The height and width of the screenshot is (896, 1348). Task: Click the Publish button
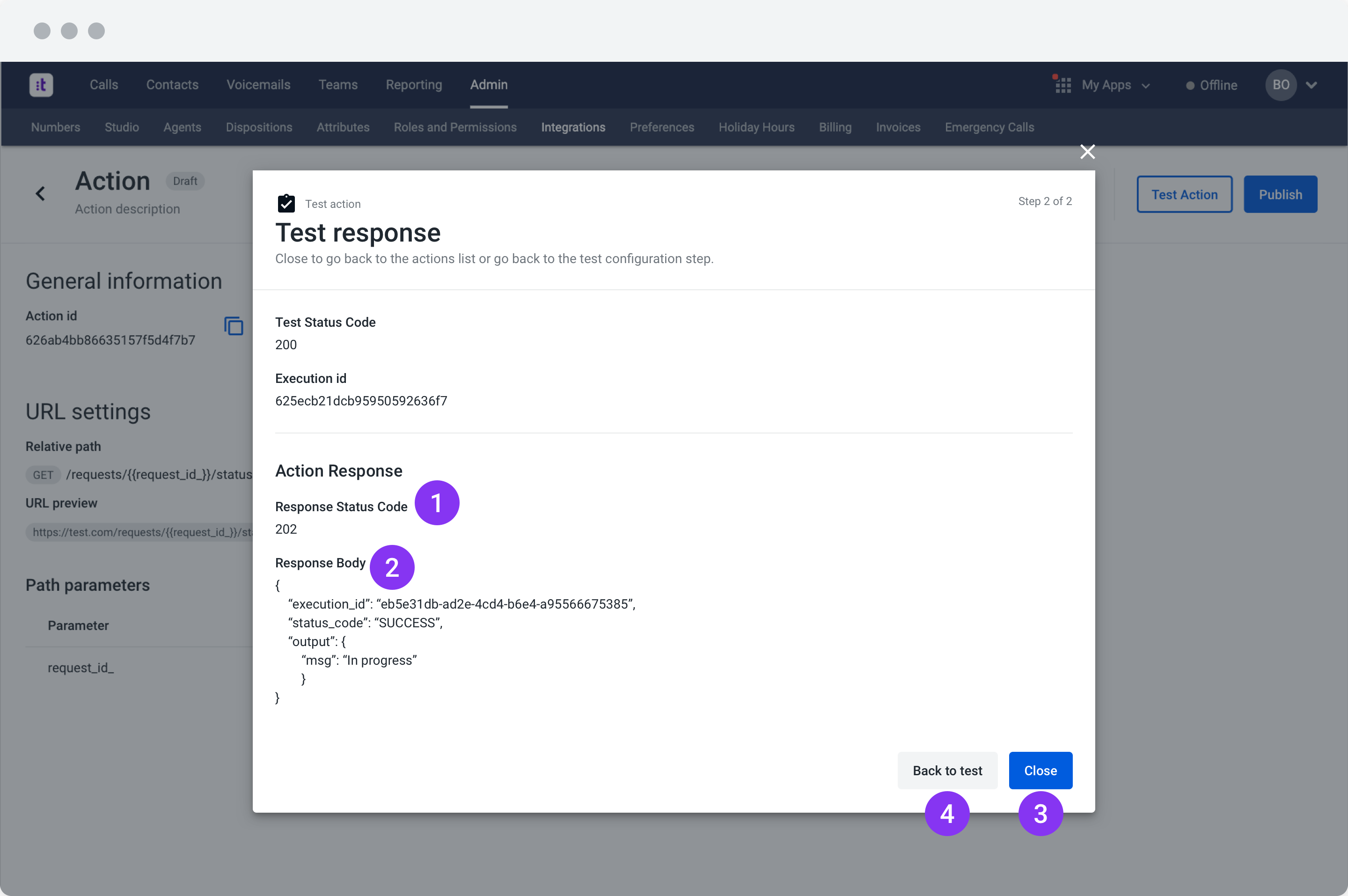[1280, 194]
